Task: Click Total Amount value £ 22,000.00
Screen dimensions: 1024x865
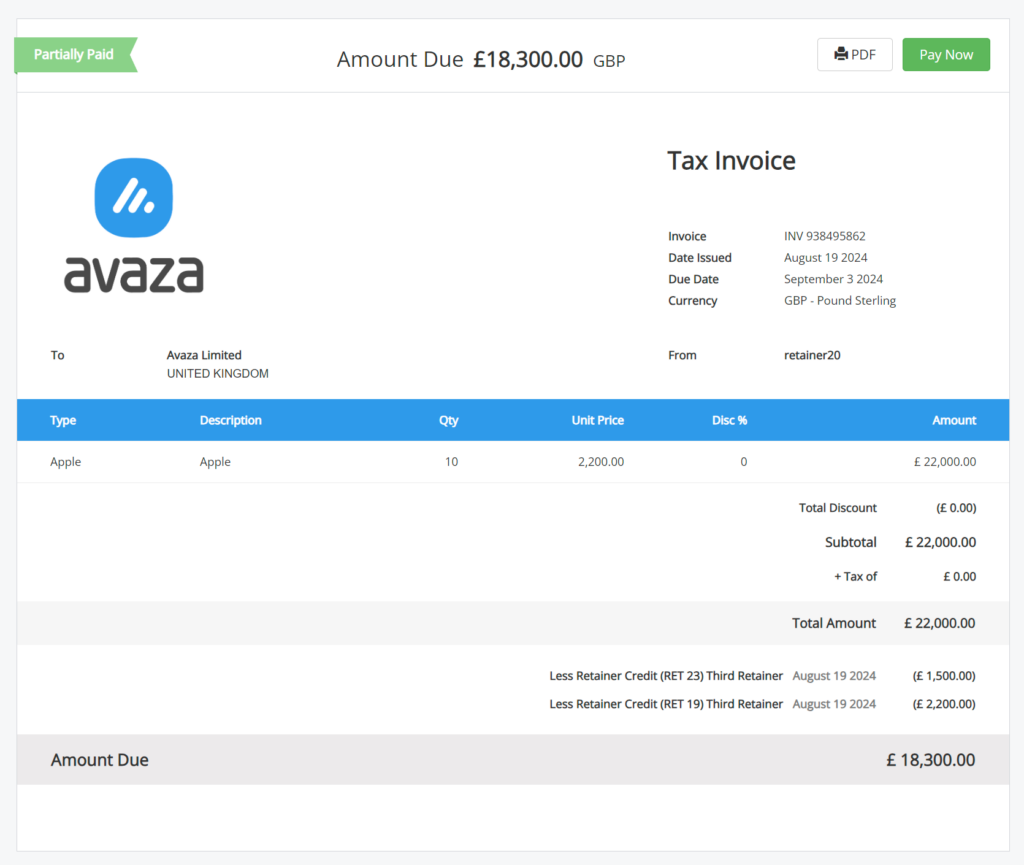Action: click(940, 623)
